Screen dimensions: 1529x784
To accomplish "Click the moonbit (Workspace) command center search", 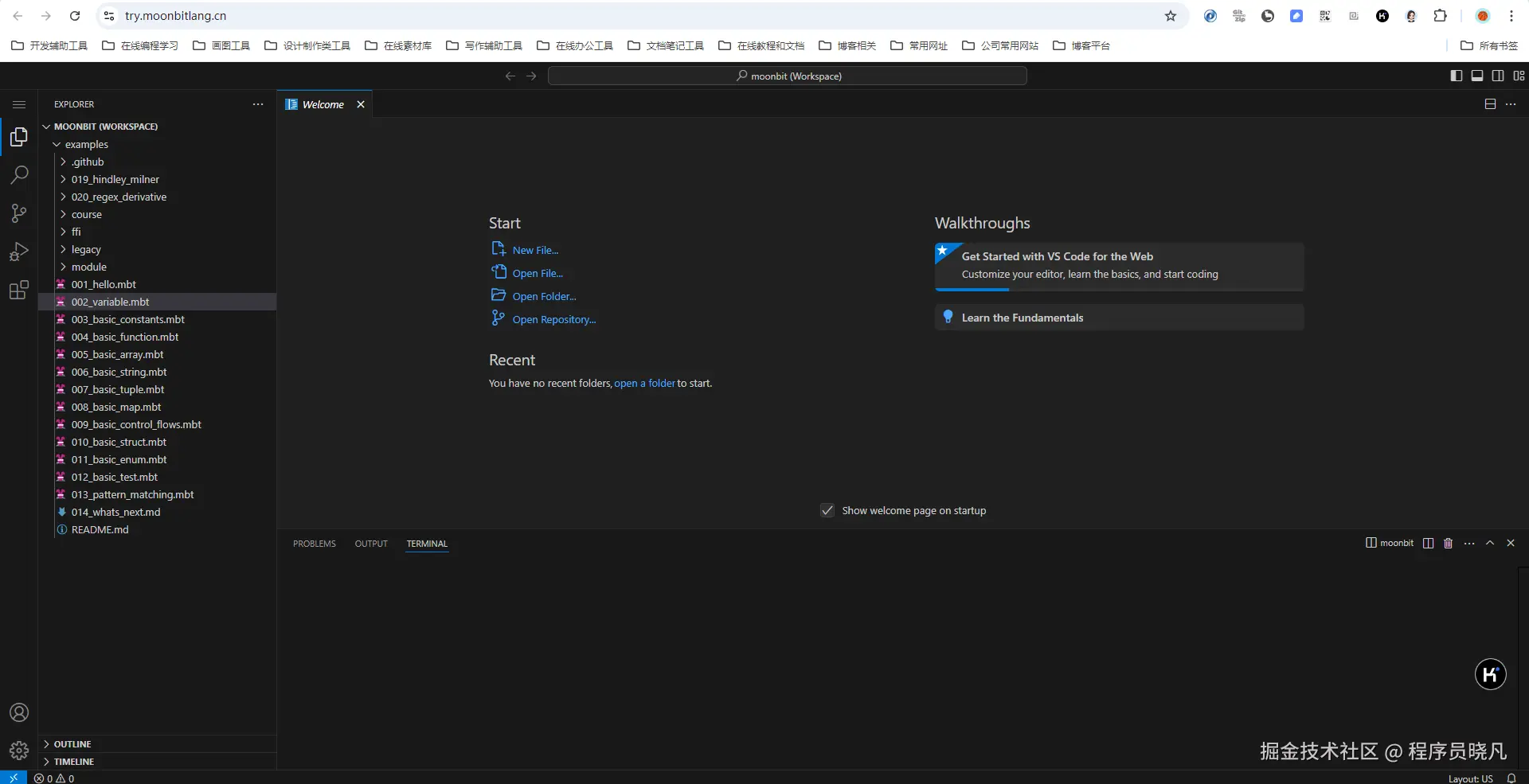I will [x=788, y=76].
